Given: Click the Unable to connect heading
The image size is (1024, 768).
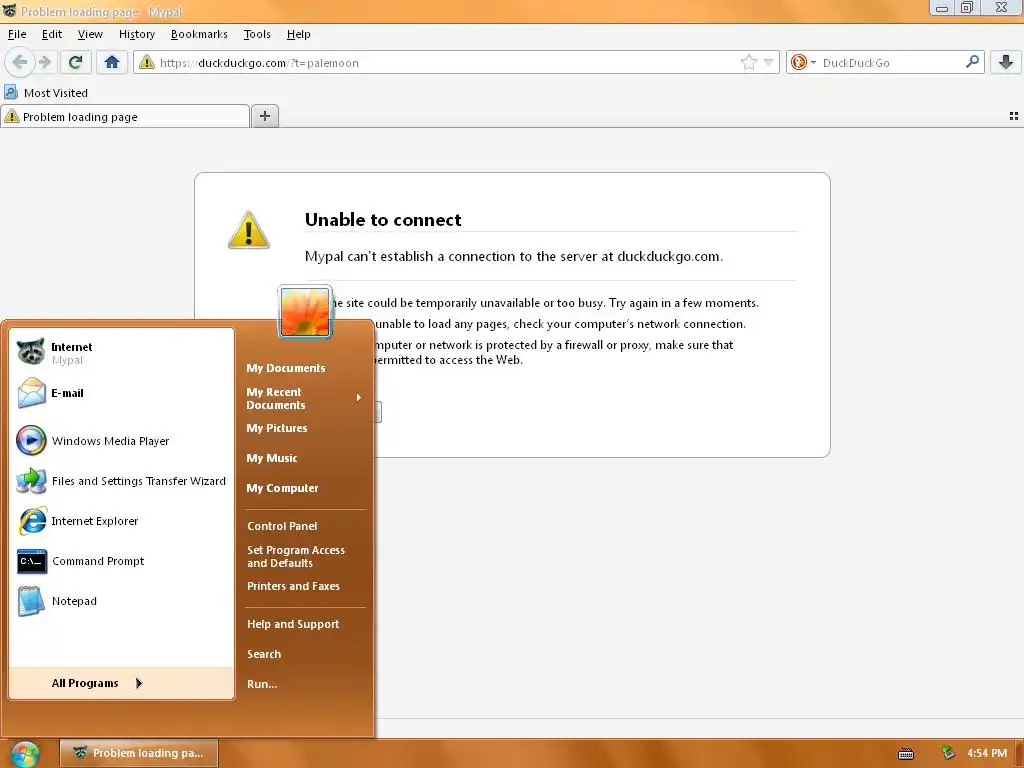Looking at the screenshot, I should [x=383, y=219].
